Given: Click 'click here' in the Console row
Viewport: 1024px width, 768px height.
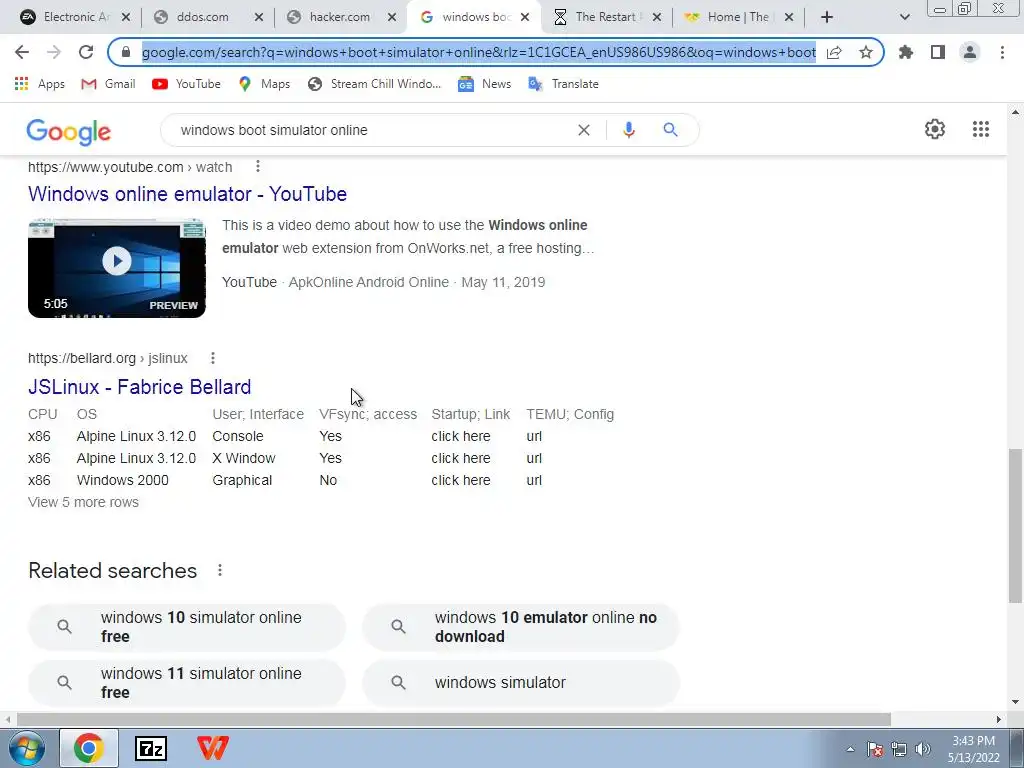Looking at the screenshot, I should (460, 436).
